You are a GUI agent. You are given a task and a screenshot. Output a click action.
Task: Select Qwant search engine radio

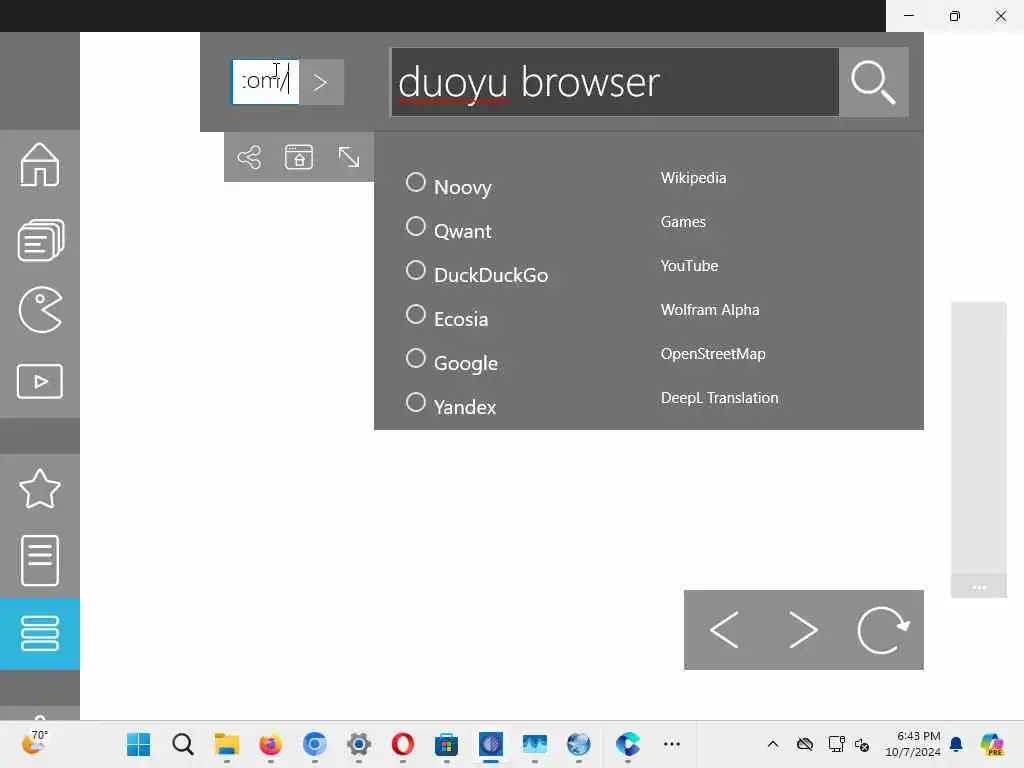tap(415, 227)
